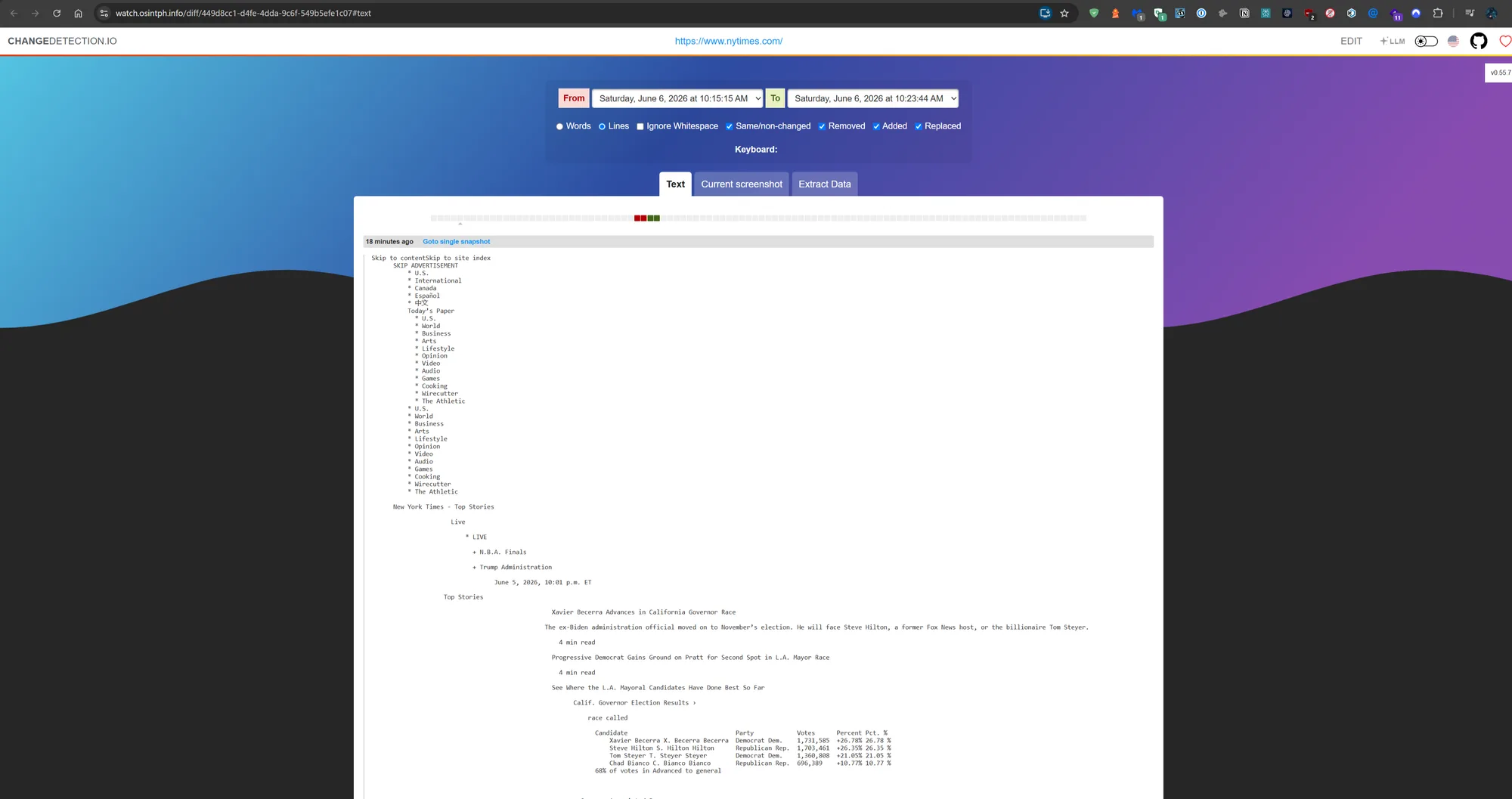1512x799 pixels.
Task: Open the Notion web clipper extension
Action: tap(1244, 13)
